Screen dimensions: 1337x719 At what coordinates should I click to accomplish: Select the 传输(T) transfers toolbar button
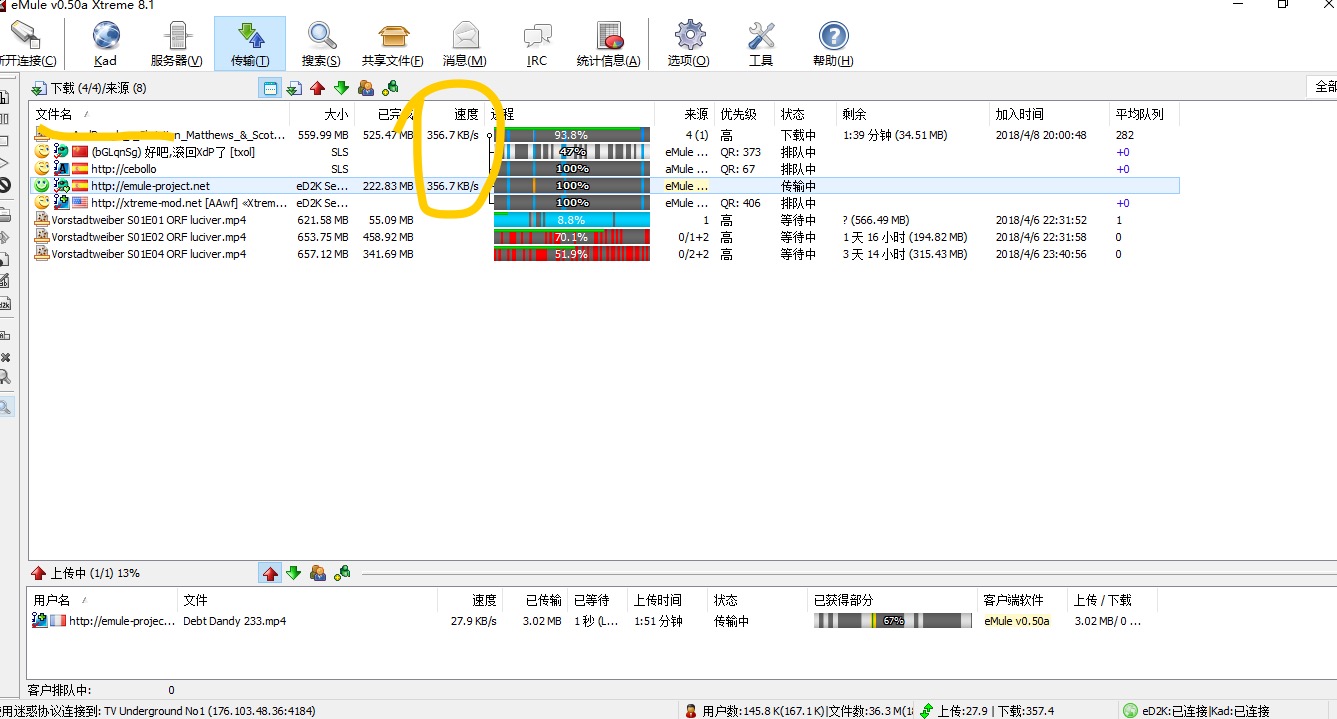pos(249,45)
